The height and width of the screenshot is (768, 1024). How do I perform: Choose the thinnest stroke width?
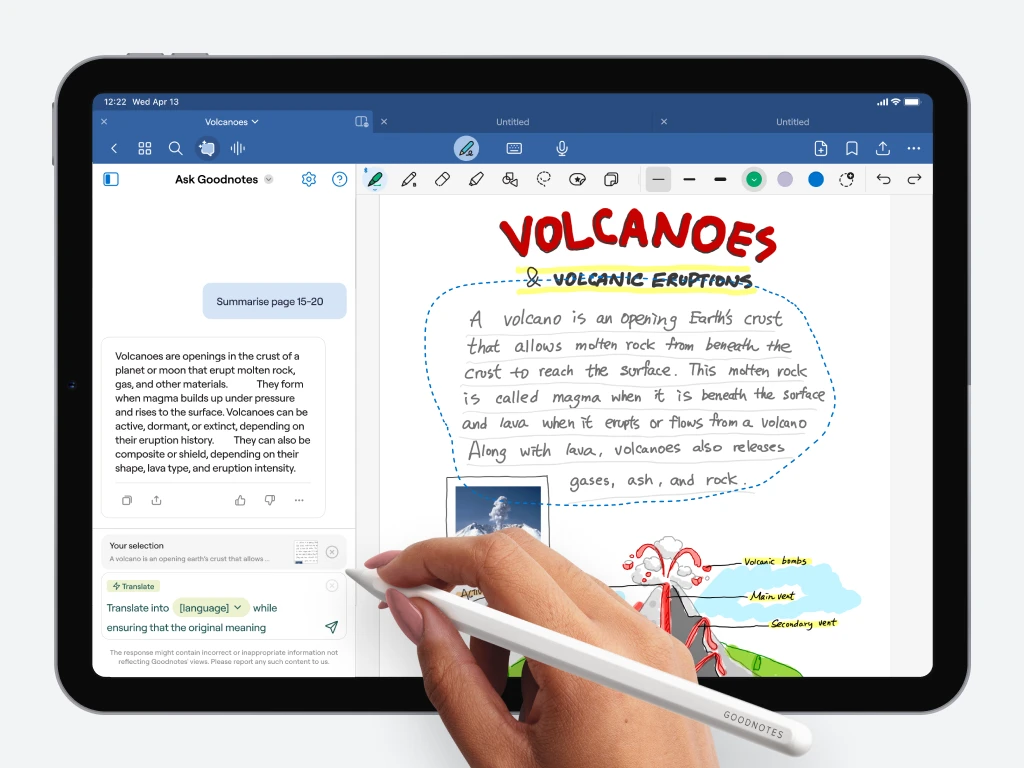658,179
